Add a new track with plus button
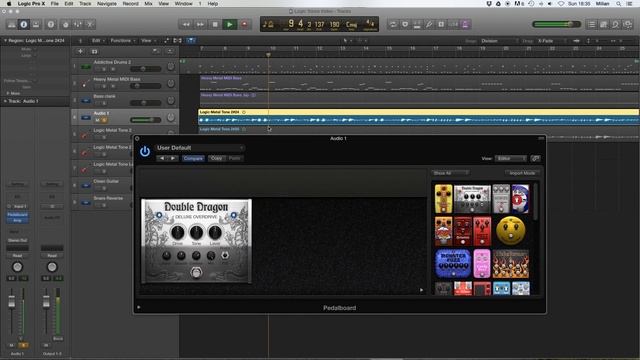The width and height of the screenshot is (640, 360). click(x=80, y=51)
